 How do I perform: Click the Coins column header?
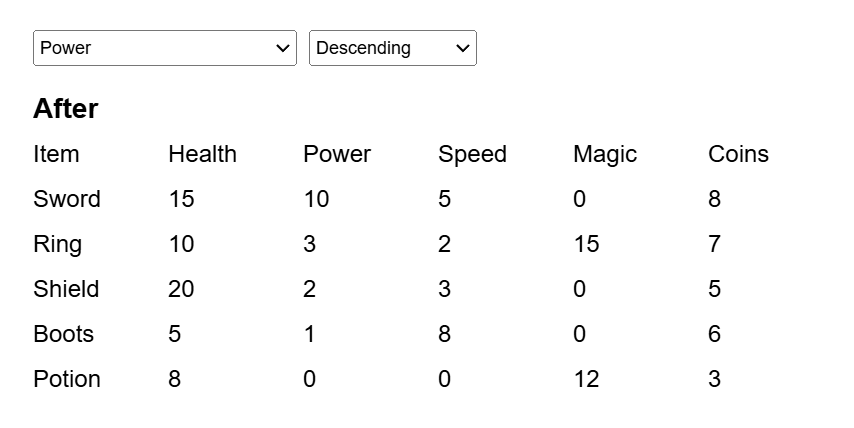(739, 154)
